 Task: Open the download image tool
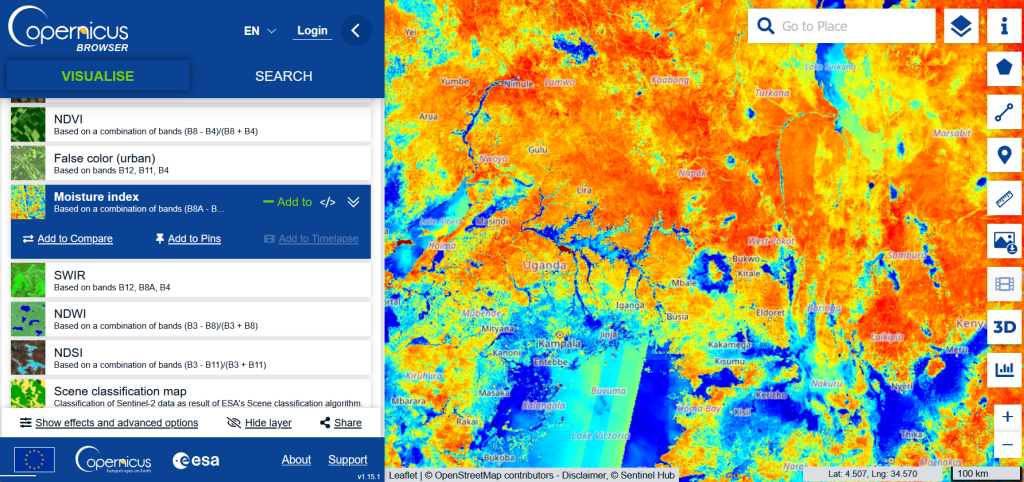point(1004,241)
